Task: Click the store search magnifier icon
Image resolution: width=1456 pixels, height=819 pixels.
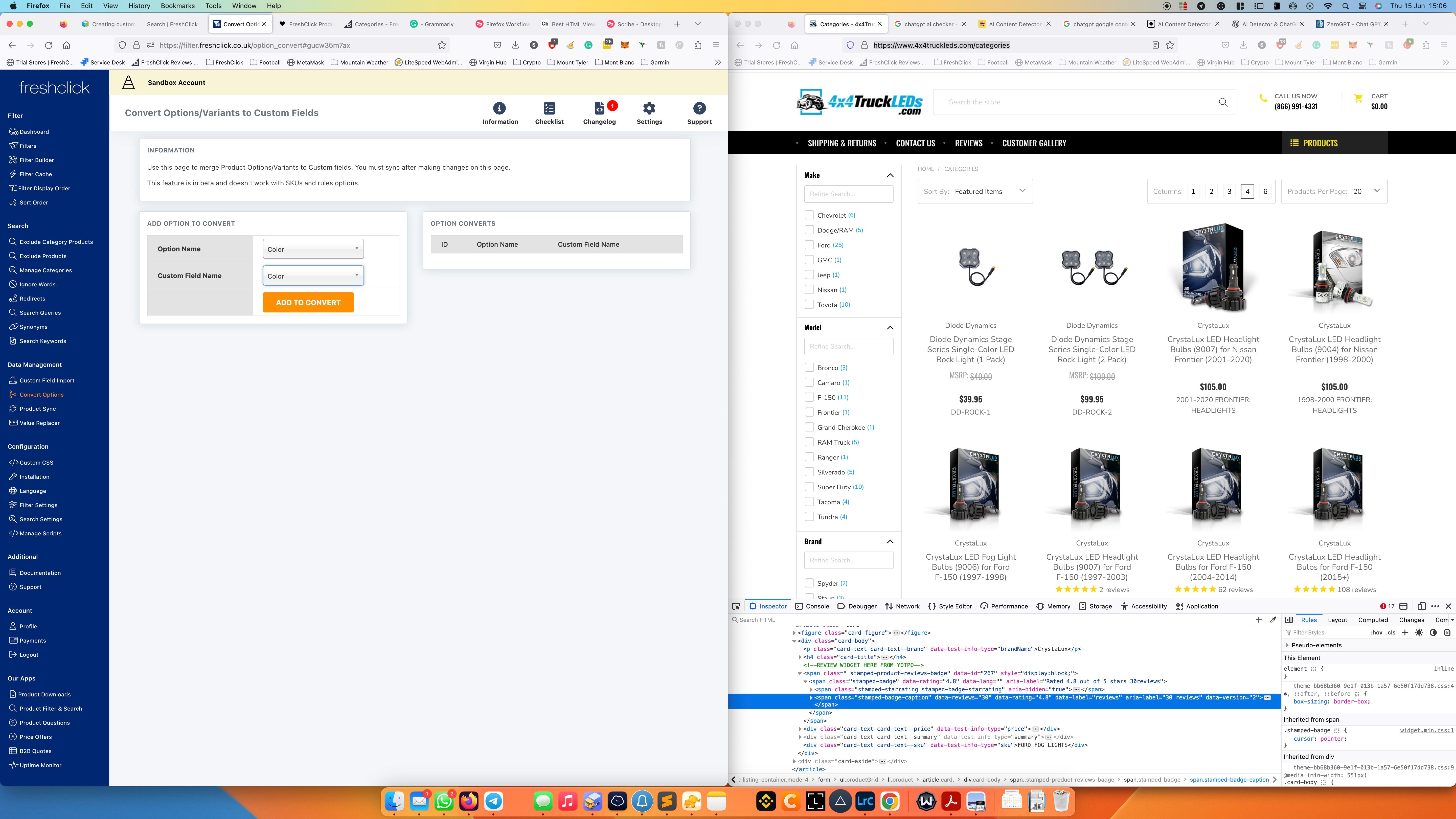Action: pyautogui.click(x=1223, y=102)
